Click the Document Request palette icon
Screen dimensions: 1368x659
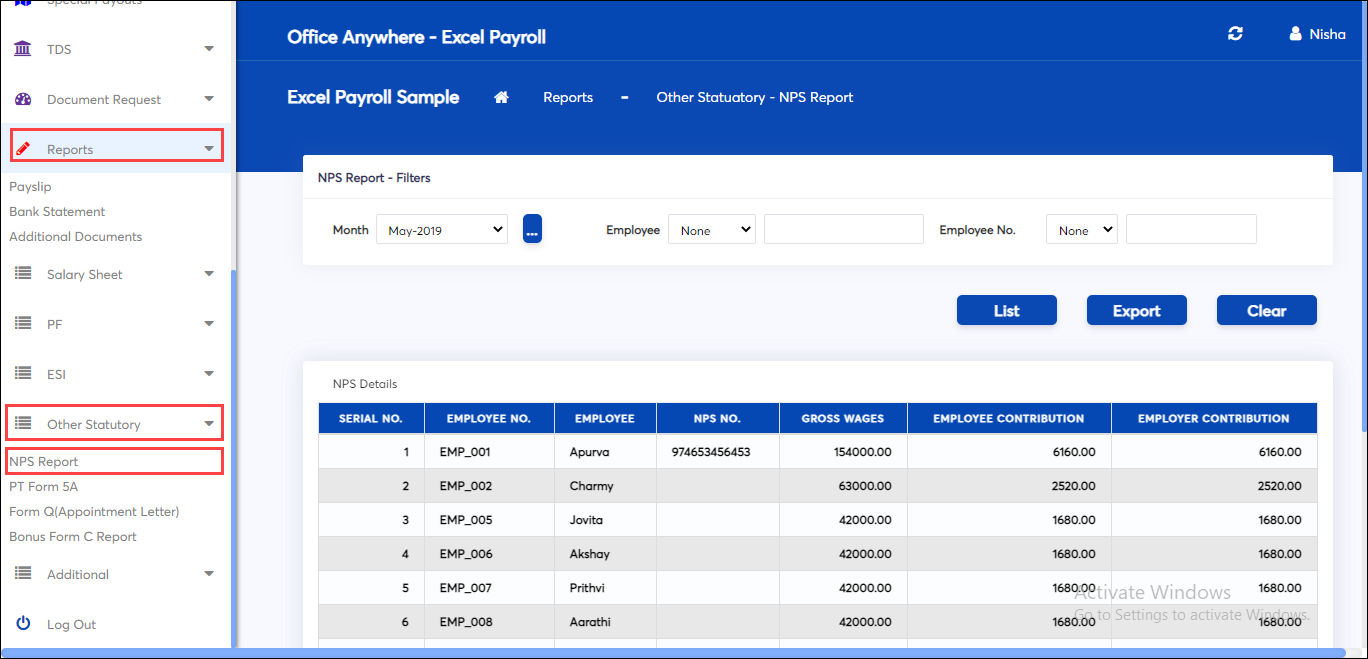point(23,99)
